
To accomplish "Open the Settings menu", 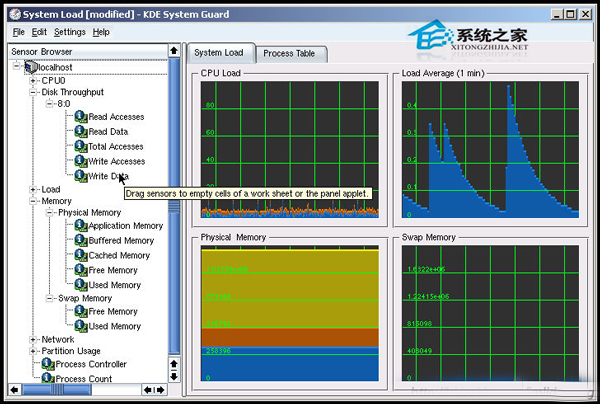I will 69,32.
